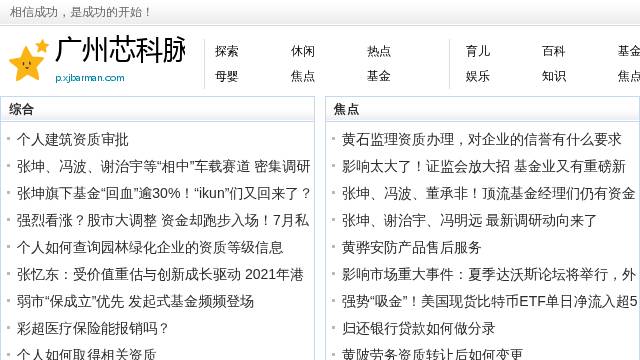Read 强烈看涨？股市大调整 article
Viewport: 640px width, 360px height.
point(163,220)
